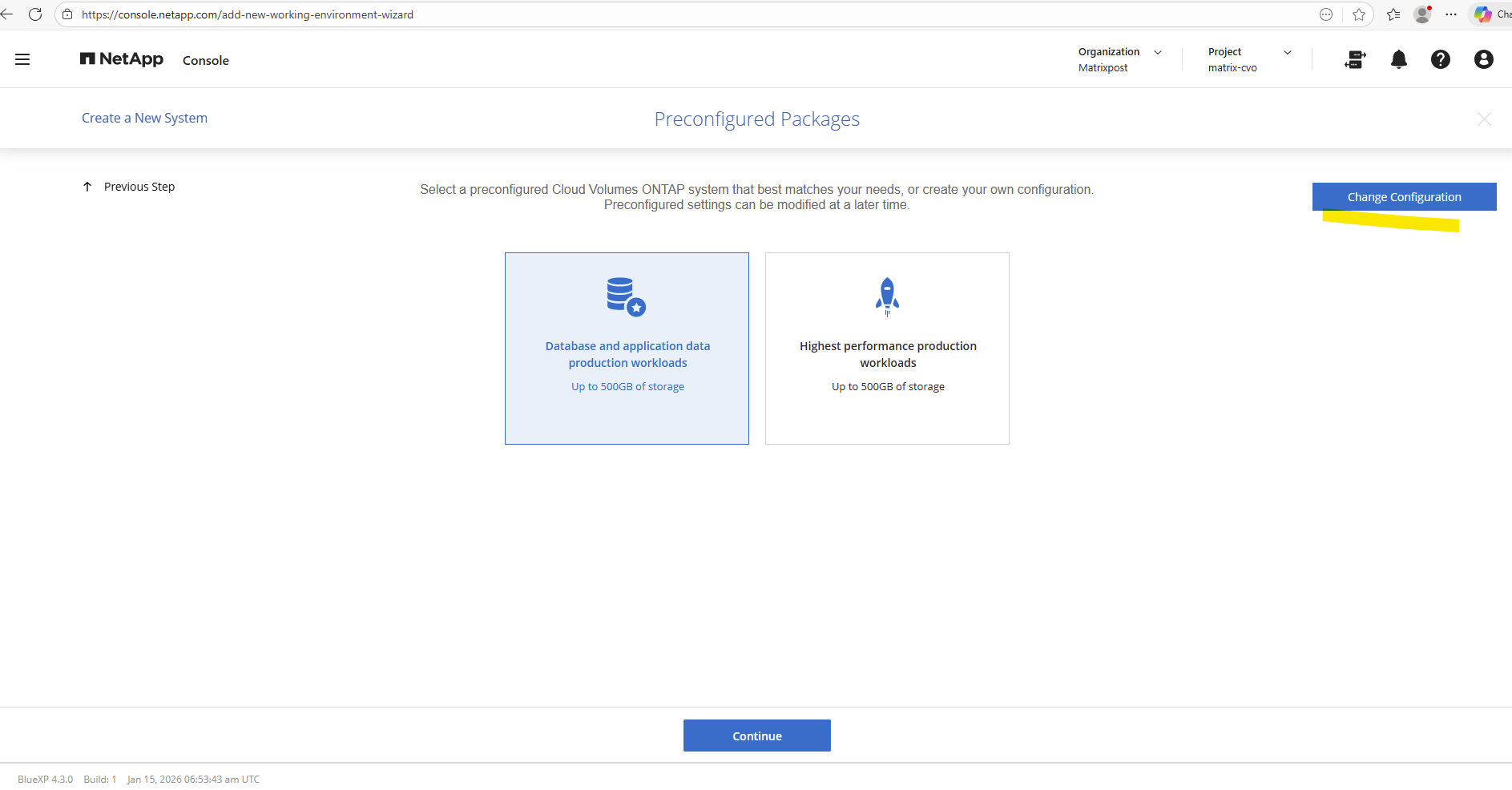Click the 'Preconfigured Packages' heading

756,119
